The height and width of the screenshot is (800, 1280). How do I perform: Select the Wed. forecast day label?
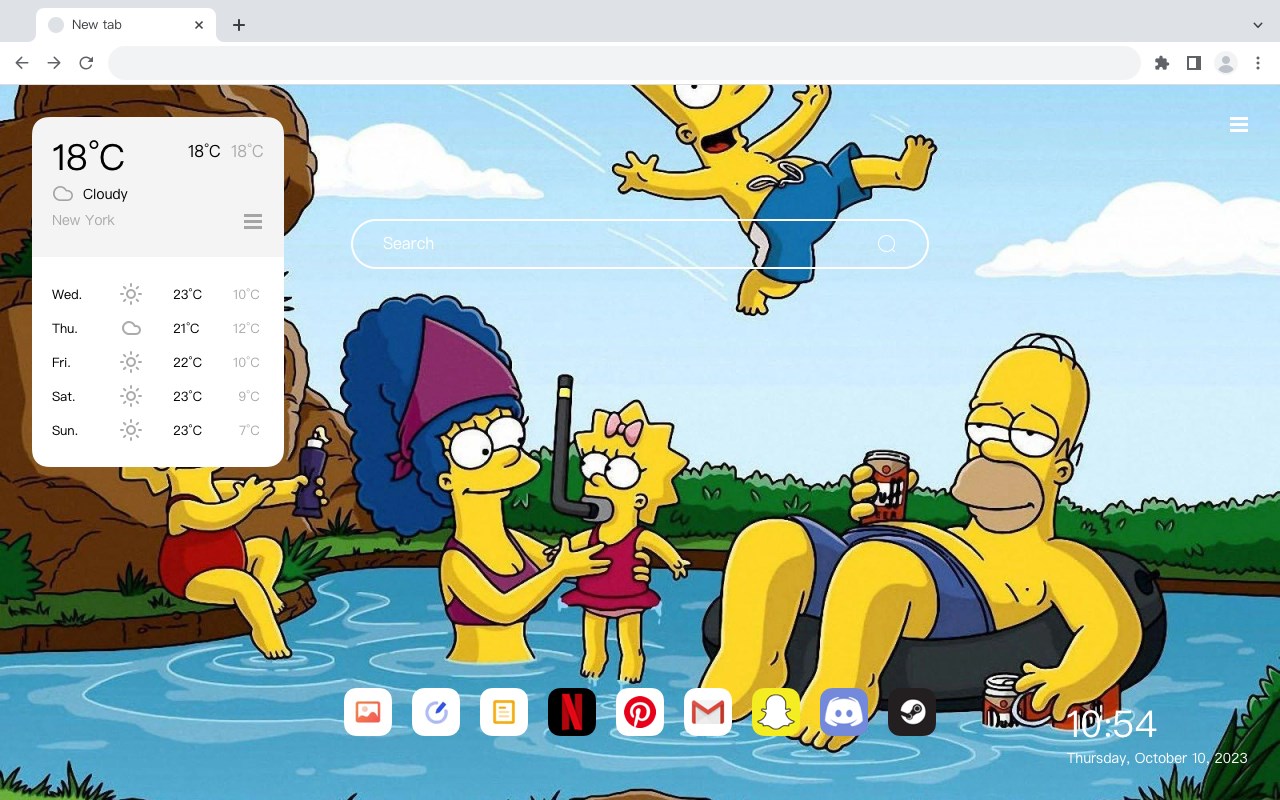67,294
